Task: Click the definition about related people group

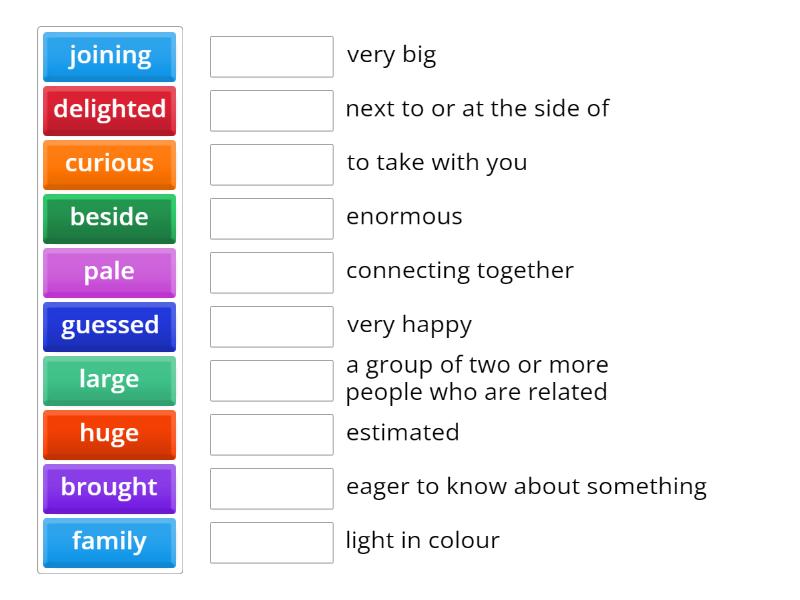Action: point(478,379)
